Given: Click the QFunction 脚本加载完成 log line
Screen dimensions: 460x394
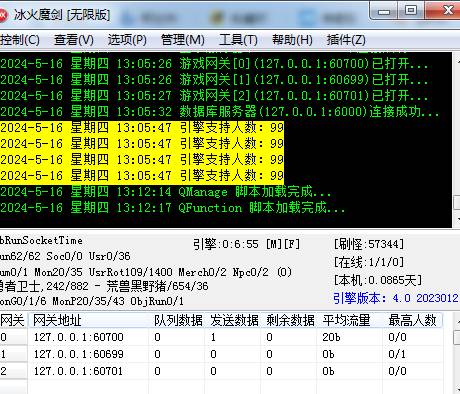Looking at the screenshot, I should point(173,208).
